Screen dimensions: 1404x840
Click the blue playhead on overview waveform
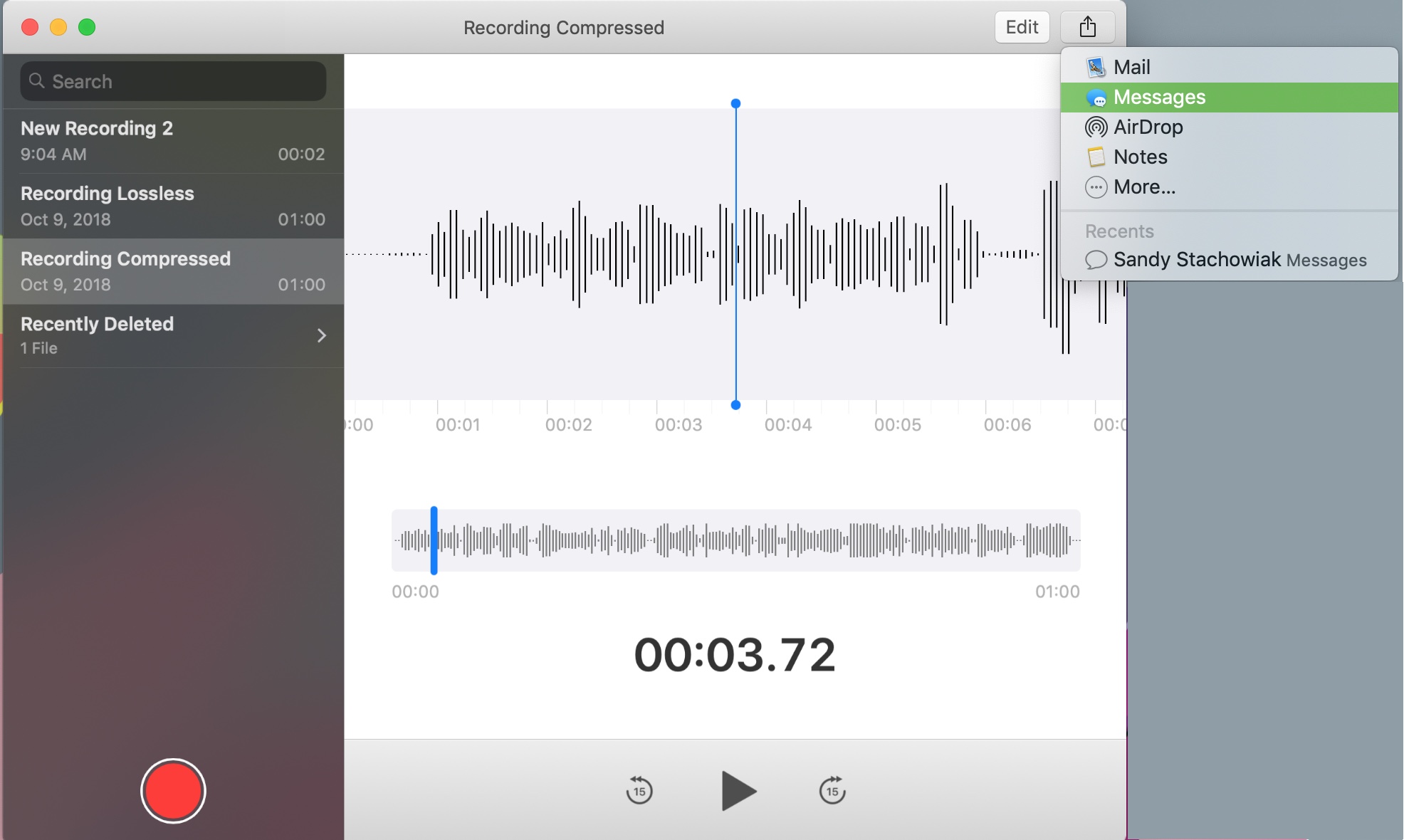pyautogui.click(x=434, y=540)
